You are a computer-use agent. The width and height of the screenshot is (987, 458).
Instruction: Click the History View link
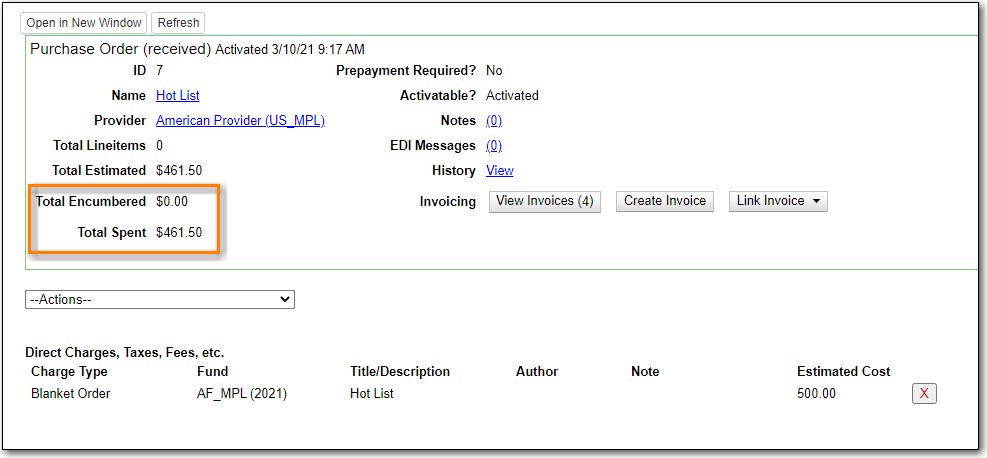(499, 171)
